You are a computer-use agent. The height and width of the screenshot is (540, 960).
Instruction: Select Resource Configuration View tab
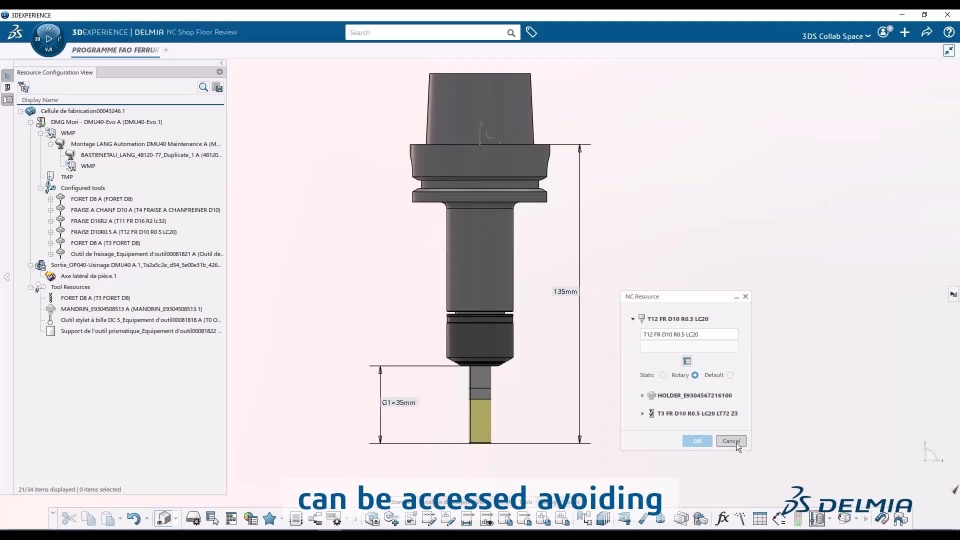coord(55,72)
